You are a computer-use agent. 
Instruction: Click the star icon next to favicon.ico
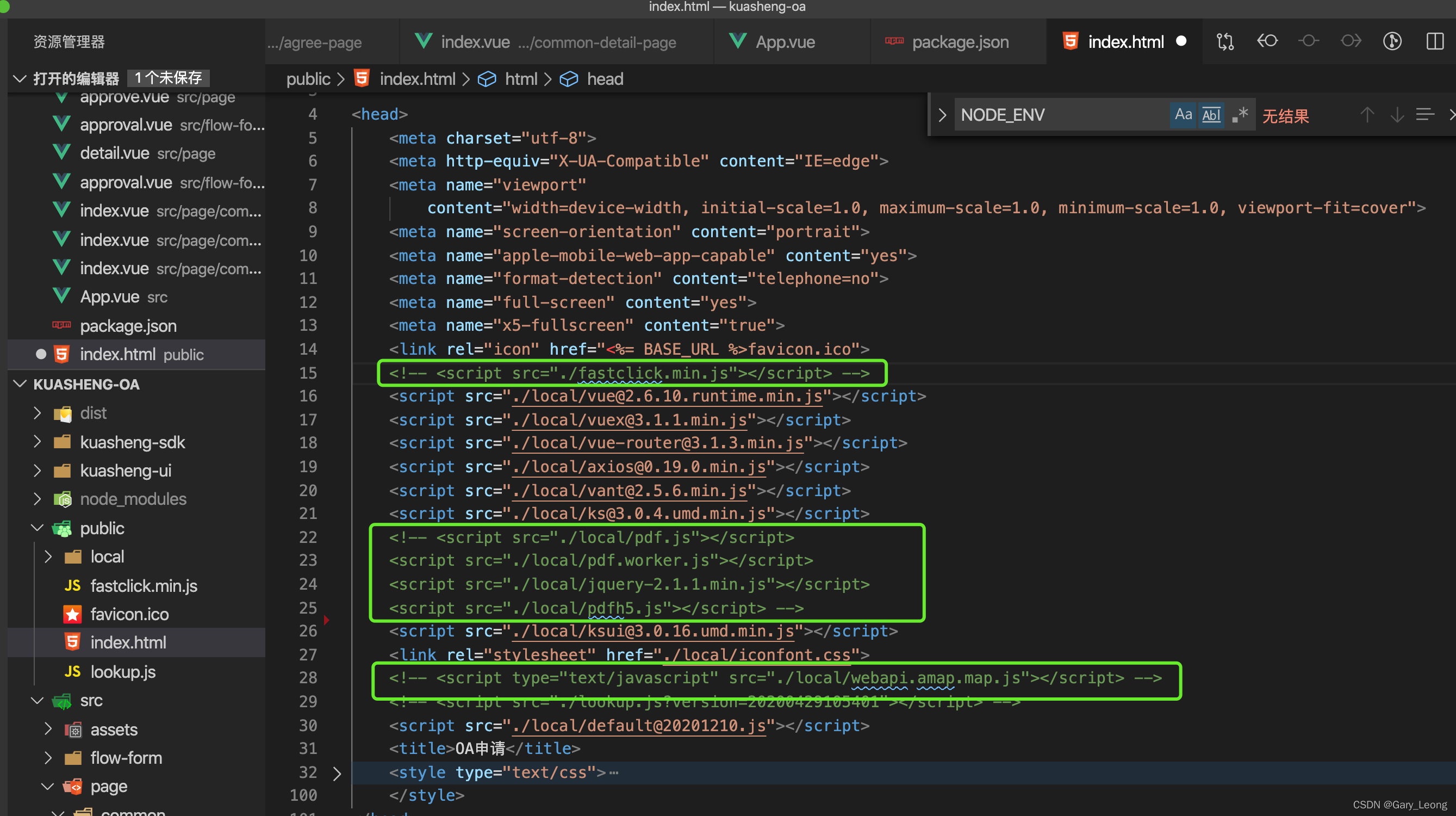(72, 614)
